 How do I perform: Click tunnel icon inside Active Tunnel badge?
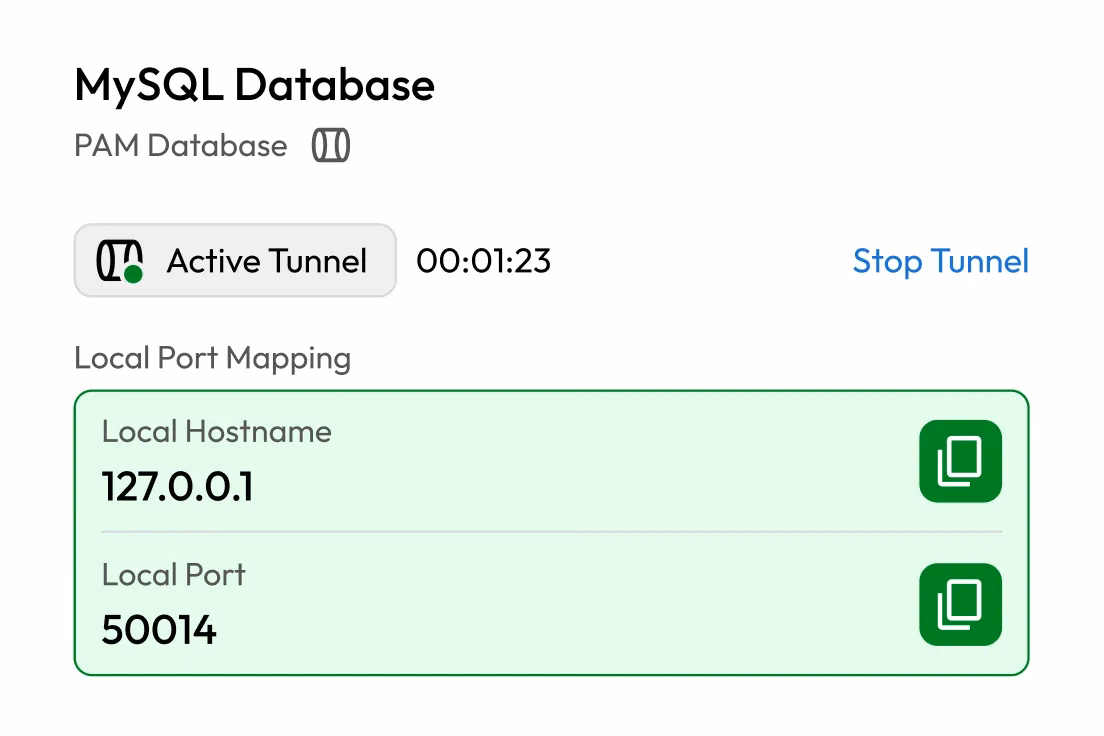(x=116, y=260)
